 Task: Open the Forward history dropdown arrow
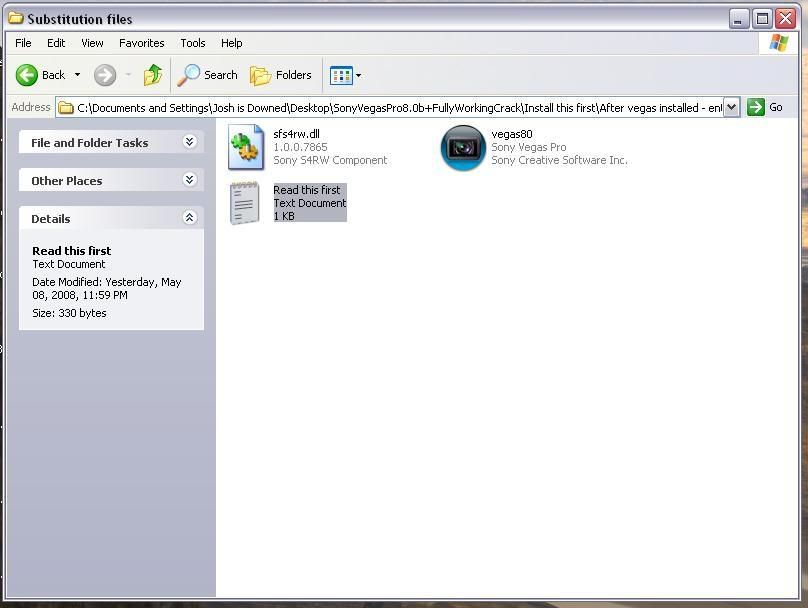pos(128,75)
